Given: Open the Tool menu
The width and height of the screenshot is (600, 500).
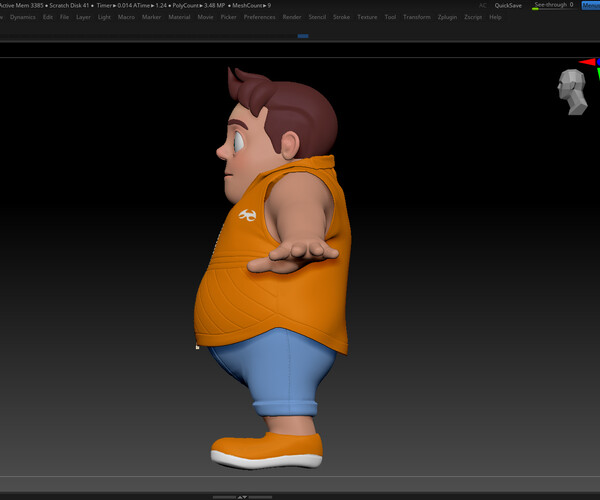Looking at the screenshot, I should tap(390, 17).
